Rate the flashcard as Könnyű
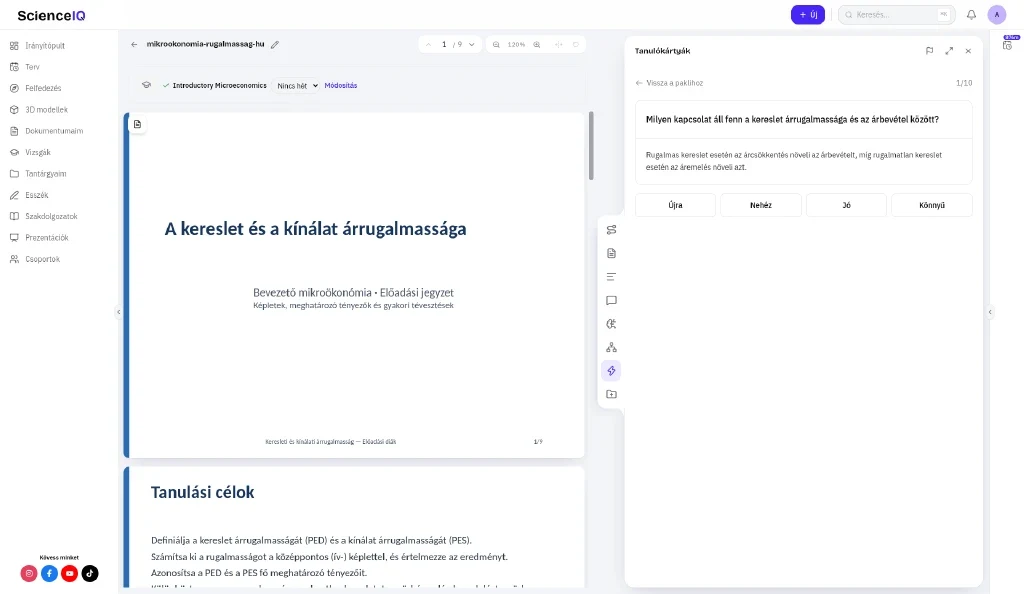The width and height of the screenshot is (1024, 594). (x=932, y=205)
